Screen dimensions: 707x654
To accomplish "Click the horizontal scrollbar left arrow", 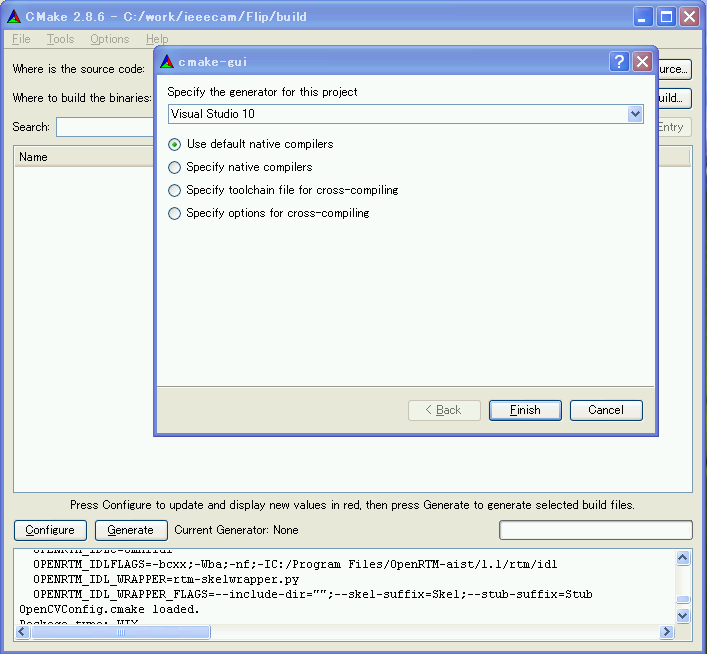I will 23,632.
